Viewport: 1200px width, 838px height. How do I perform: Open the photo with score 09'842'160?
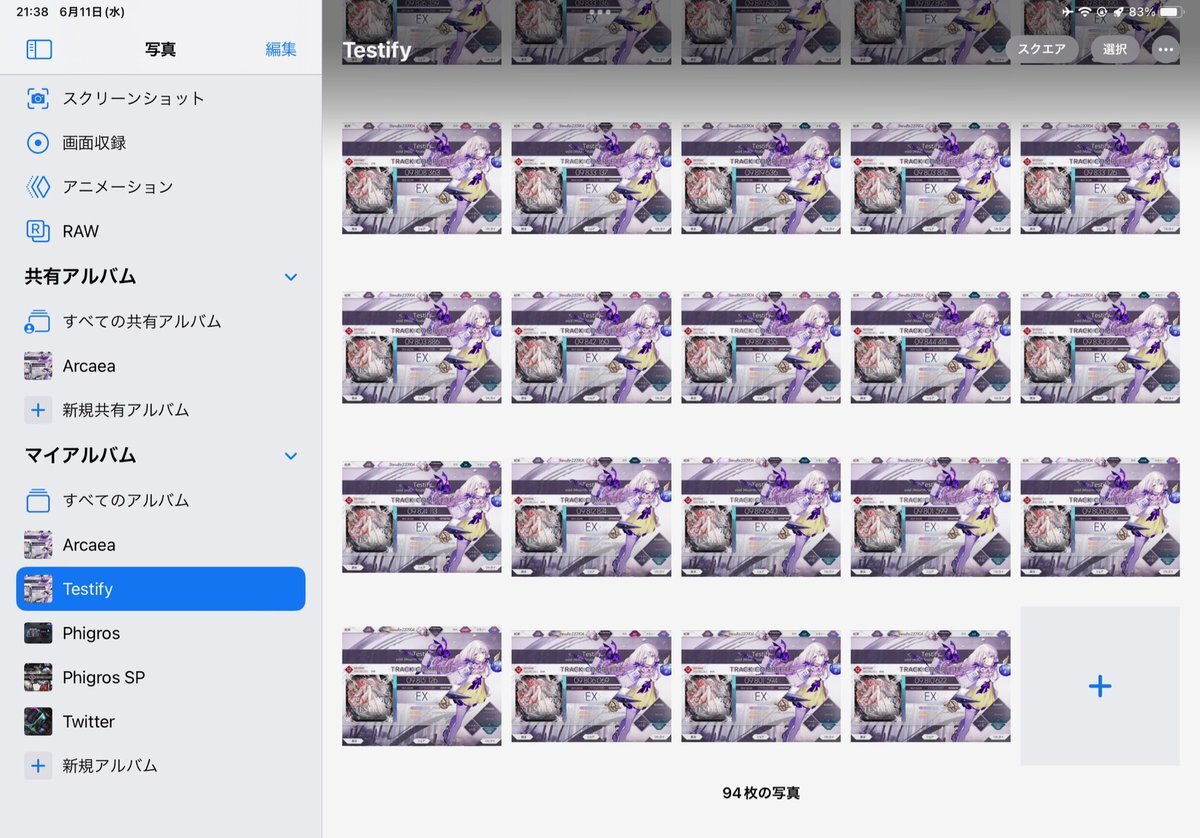(591, 347)
